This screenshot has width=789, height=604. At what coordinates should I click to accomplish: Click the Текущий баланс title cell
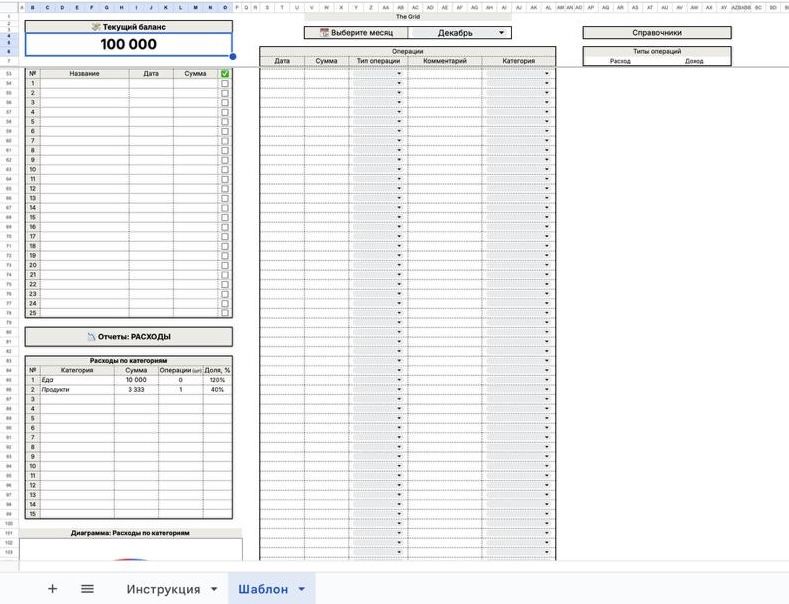pos(129,27)
